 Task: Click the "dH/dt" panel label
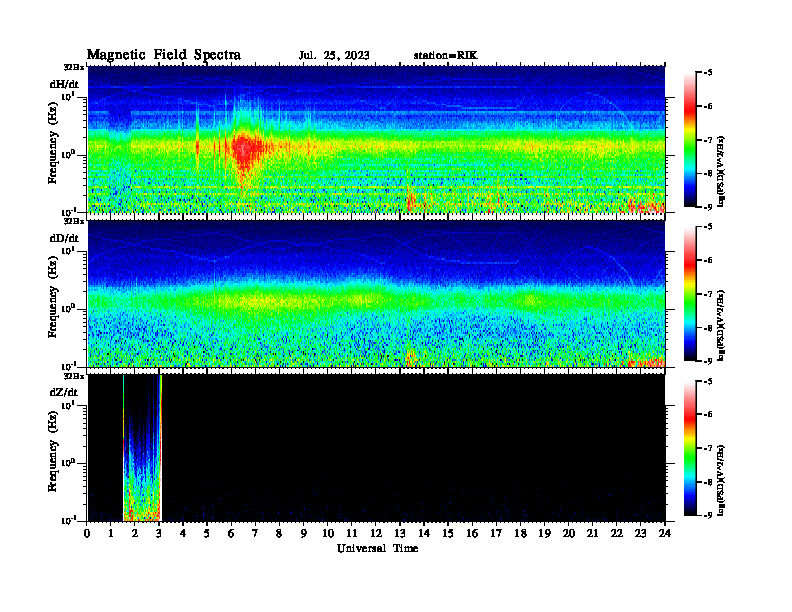(x=64, y=84)
